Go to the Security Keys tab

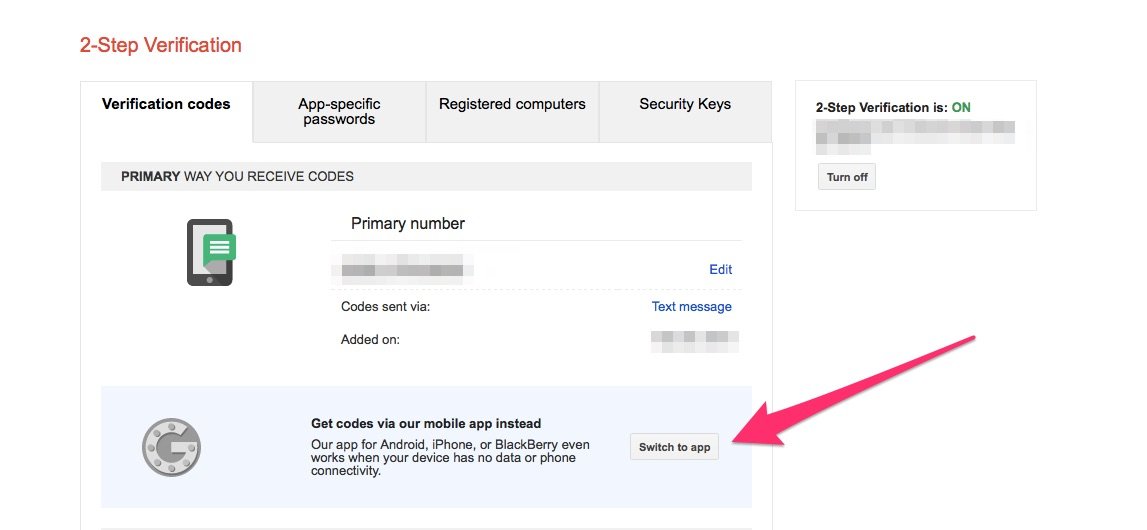pos(685,104)
